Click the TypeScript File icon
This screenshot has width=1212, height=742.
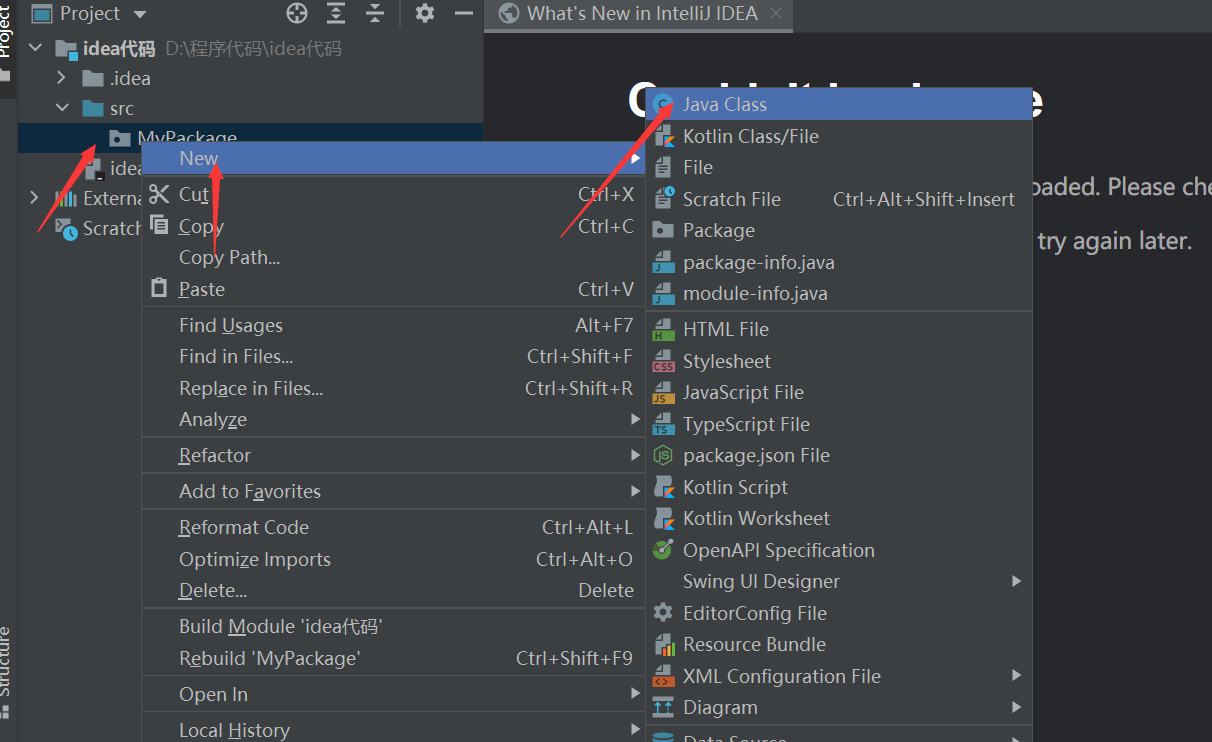click(x=663, y=424)
